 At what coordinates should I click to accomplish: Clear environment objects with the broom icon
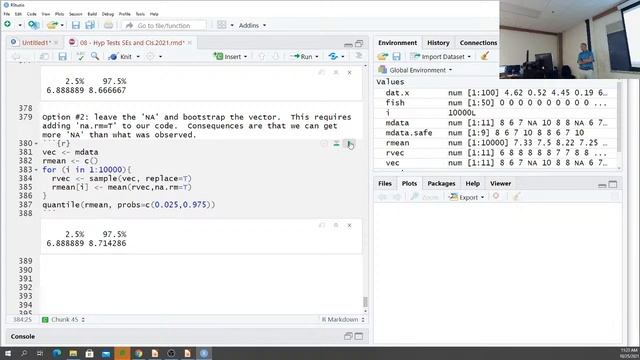(484, 56)
